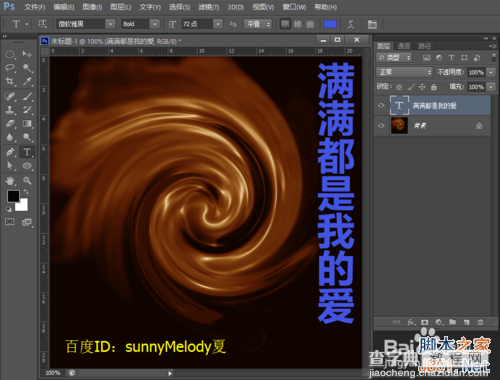Screen dimensions: 500x380
Task: Toggle lock transparent pixels
Action: point(399,87)
